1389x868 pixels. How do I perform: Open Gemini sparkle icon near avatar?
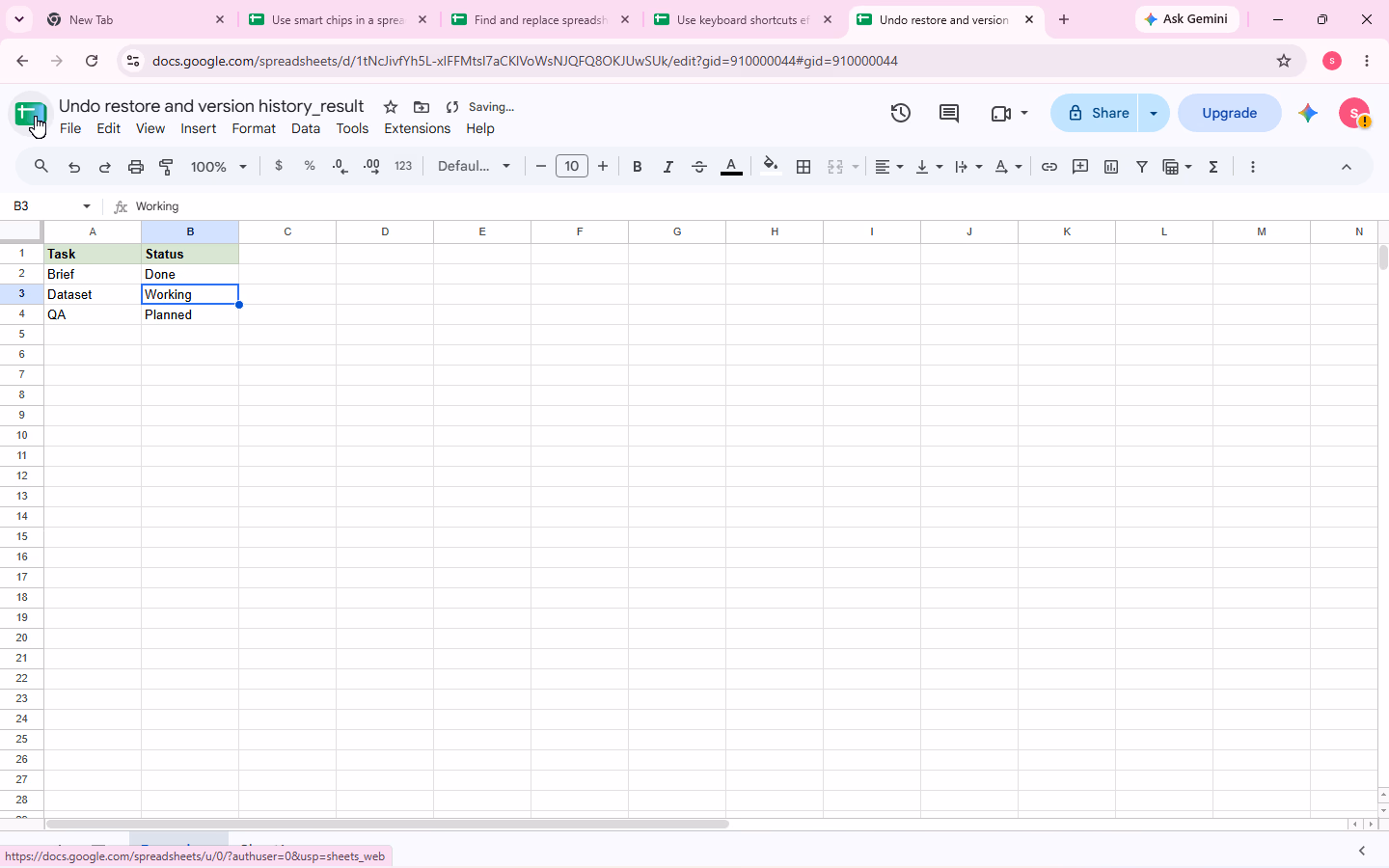tap(1308, 113)
